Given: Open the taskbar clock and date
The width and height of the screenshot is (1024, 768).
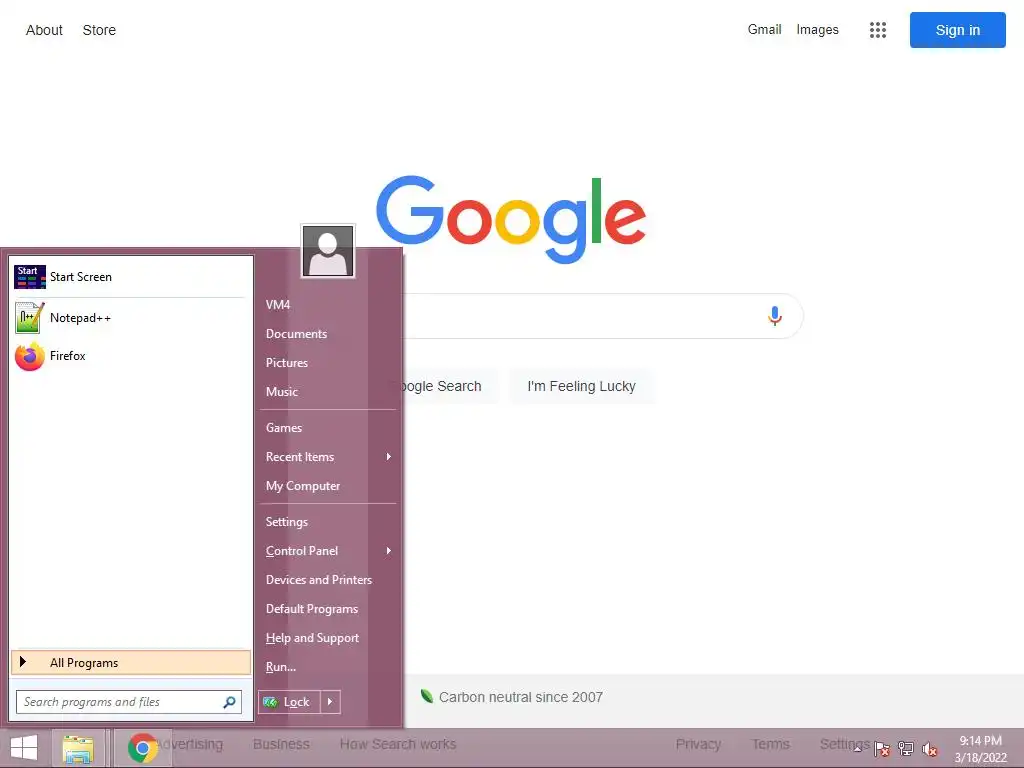Looking at the screenshot, I should point(980,749).
